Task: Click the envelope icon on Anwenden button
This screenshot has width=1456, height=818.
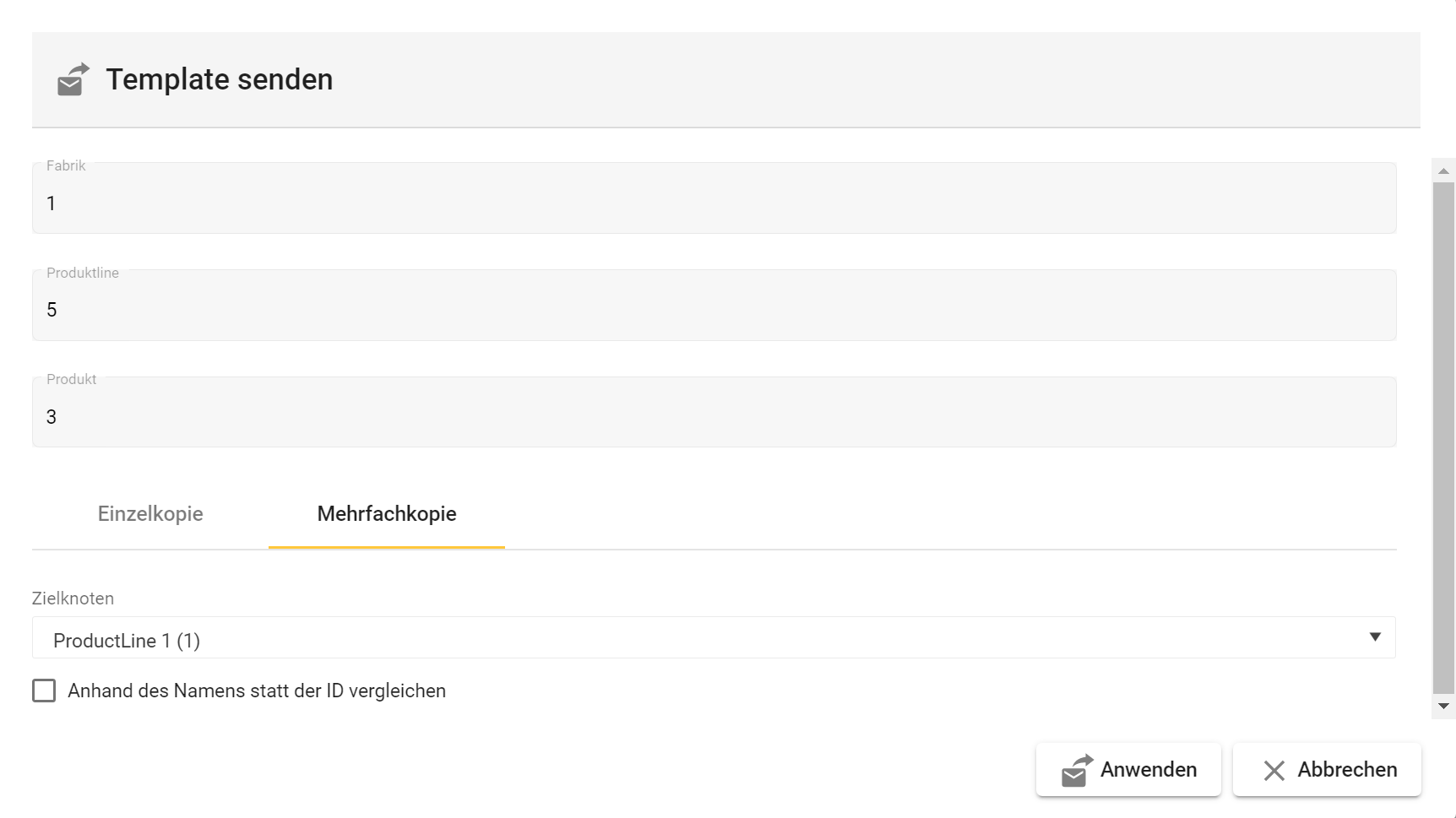Action: 1077,771
